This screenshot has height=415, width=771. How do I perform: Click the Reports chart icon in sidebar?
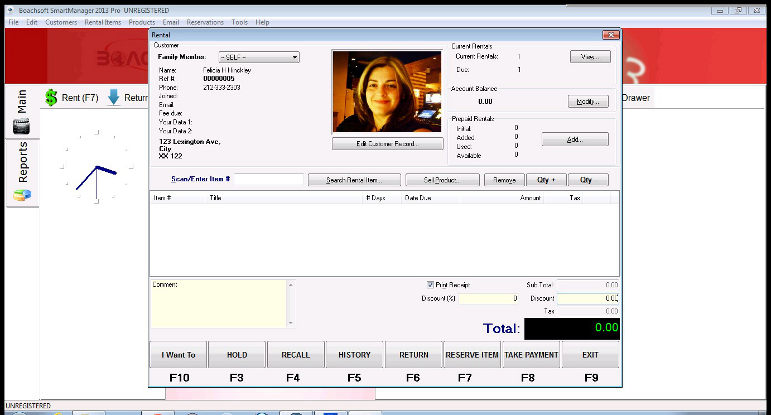(22, 194)
